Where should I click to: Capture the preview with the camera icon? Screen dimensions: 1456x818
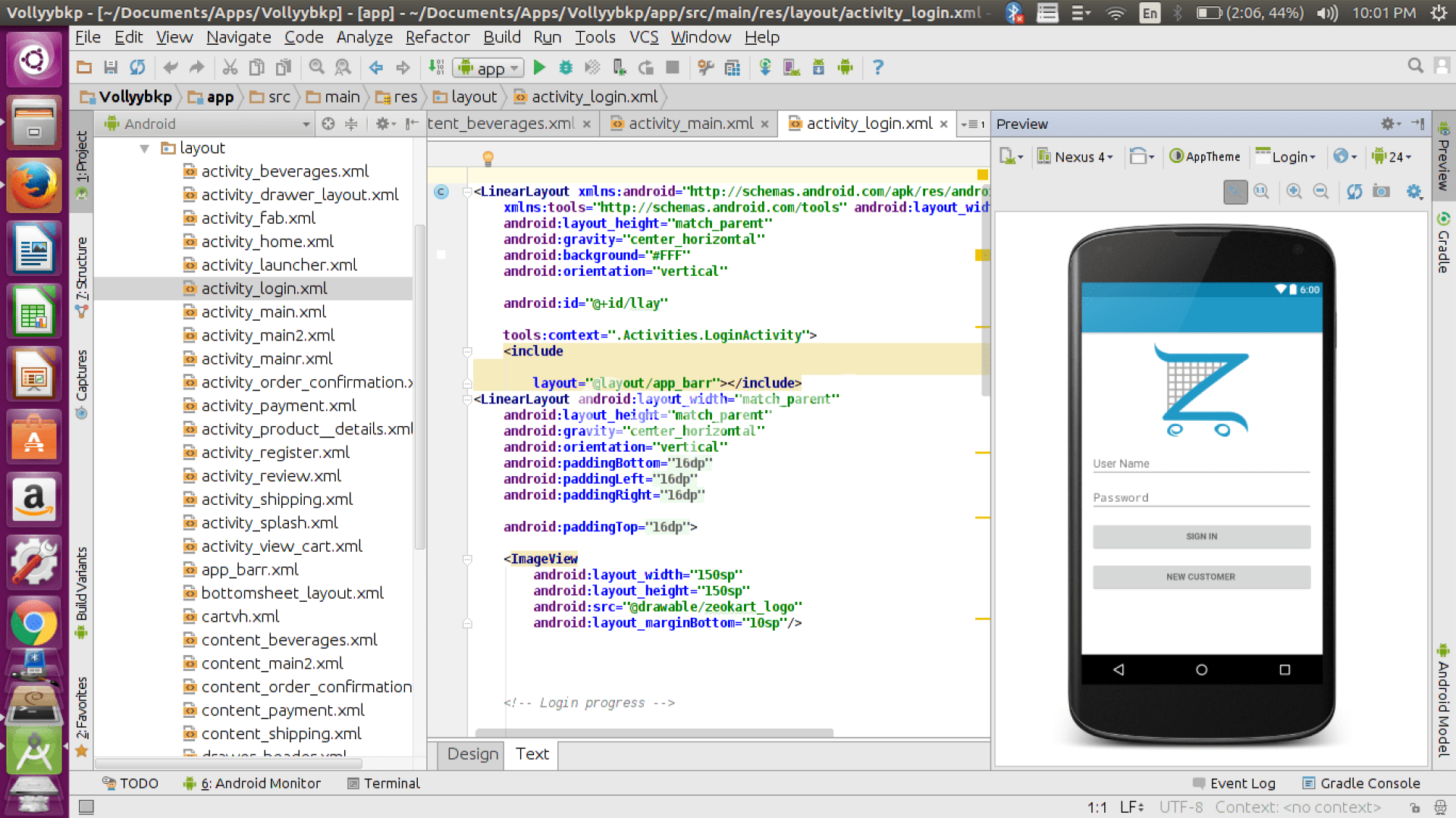point(1382,192)
